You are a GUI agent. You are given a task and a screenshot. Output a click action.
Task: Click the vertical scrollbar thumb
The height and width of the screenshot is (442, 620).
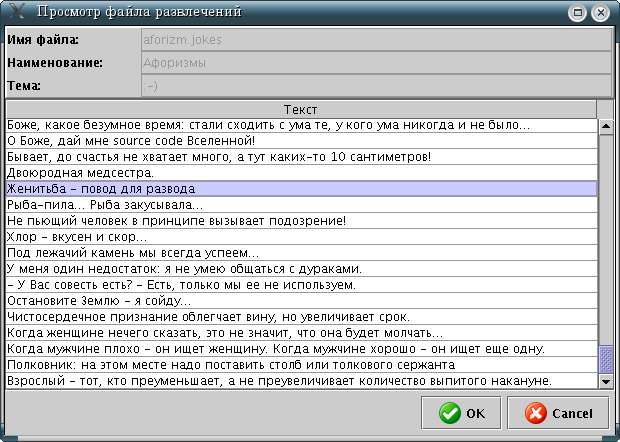(x=605, y=358)
